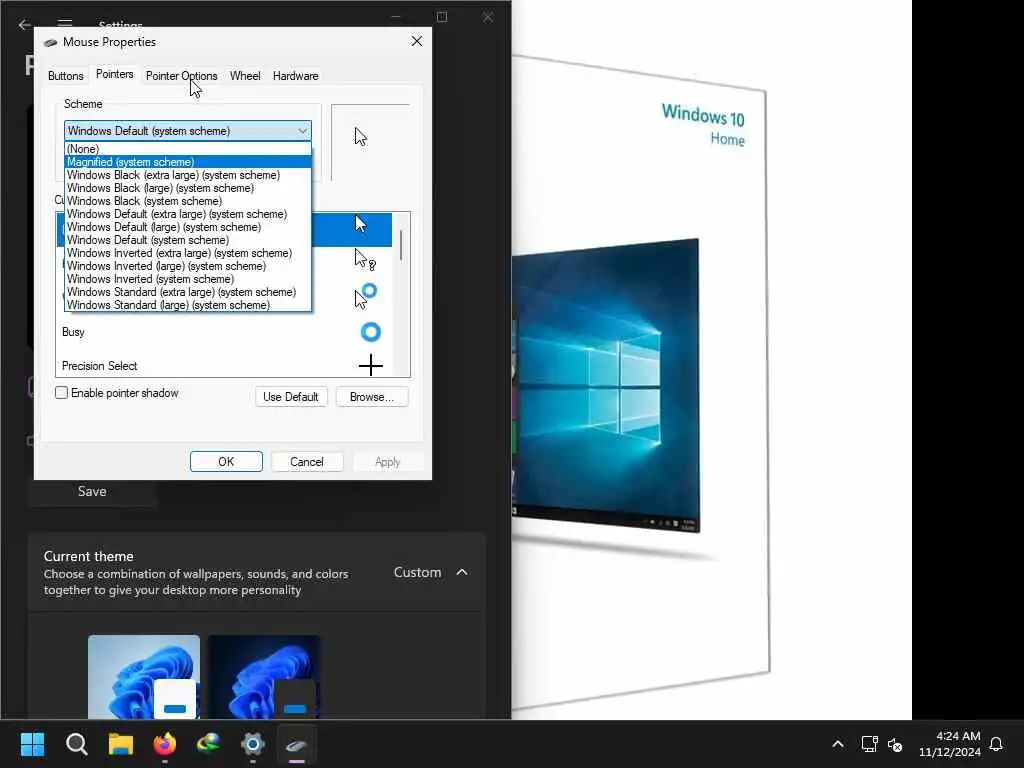The width and height of the screenshot is (1024, 768).
Task: Select Windows Standard (large) scheme
Action: pos(188,305)
